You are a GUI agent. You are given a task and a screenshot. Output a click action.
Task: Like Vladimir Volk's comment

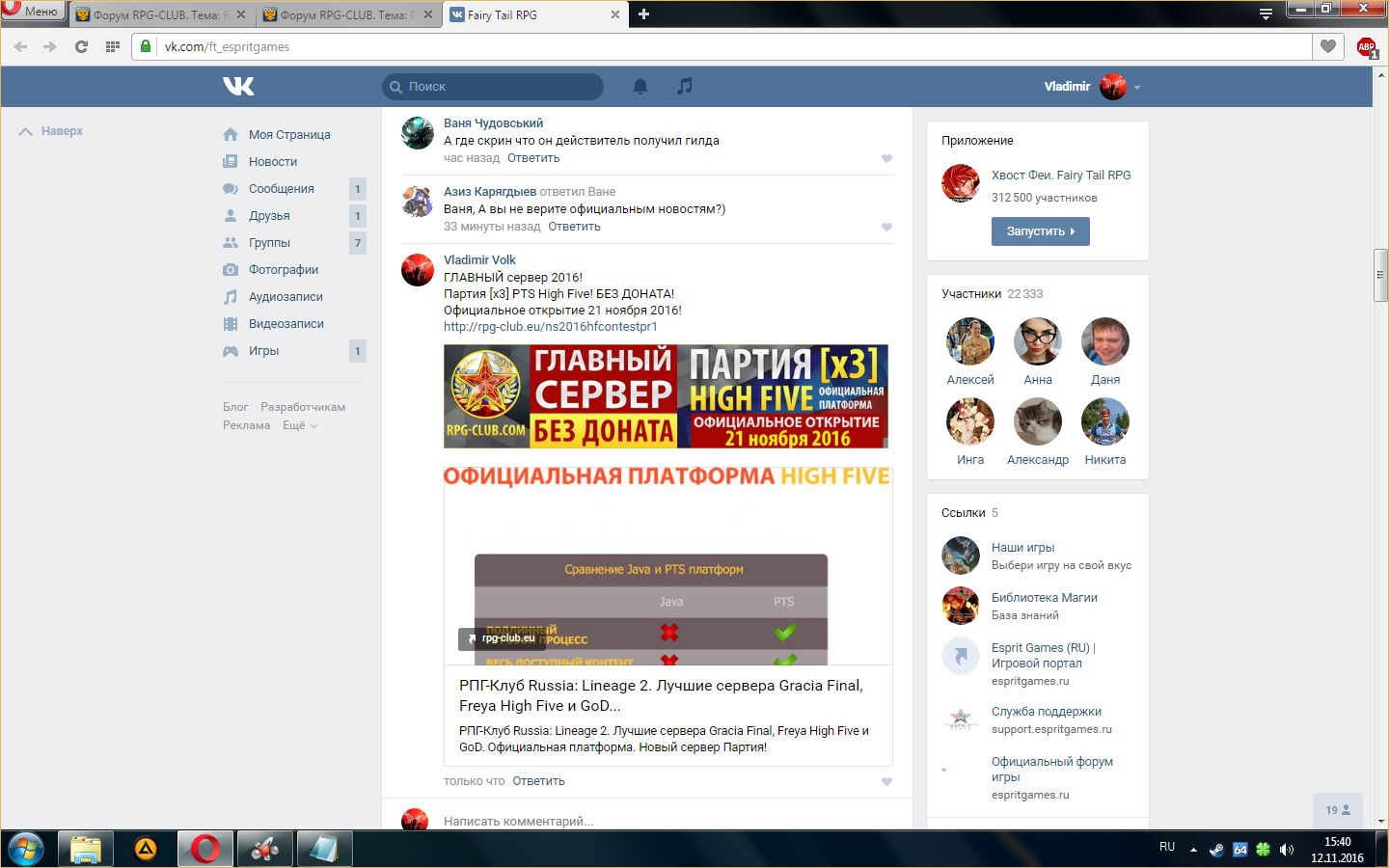click(886, 781)
